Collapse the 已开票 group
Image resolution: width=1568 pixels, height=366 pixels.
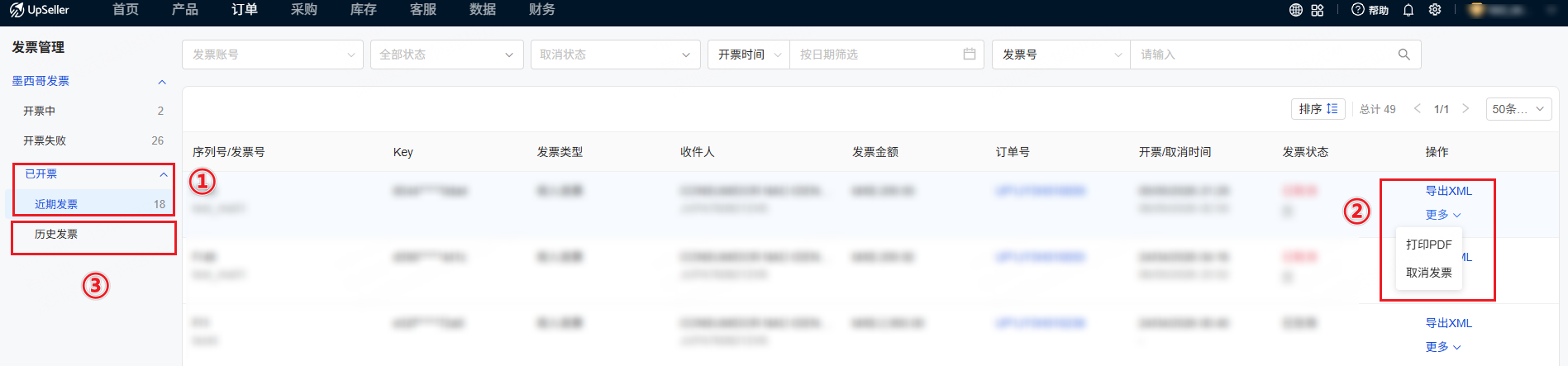pos(164,174)
